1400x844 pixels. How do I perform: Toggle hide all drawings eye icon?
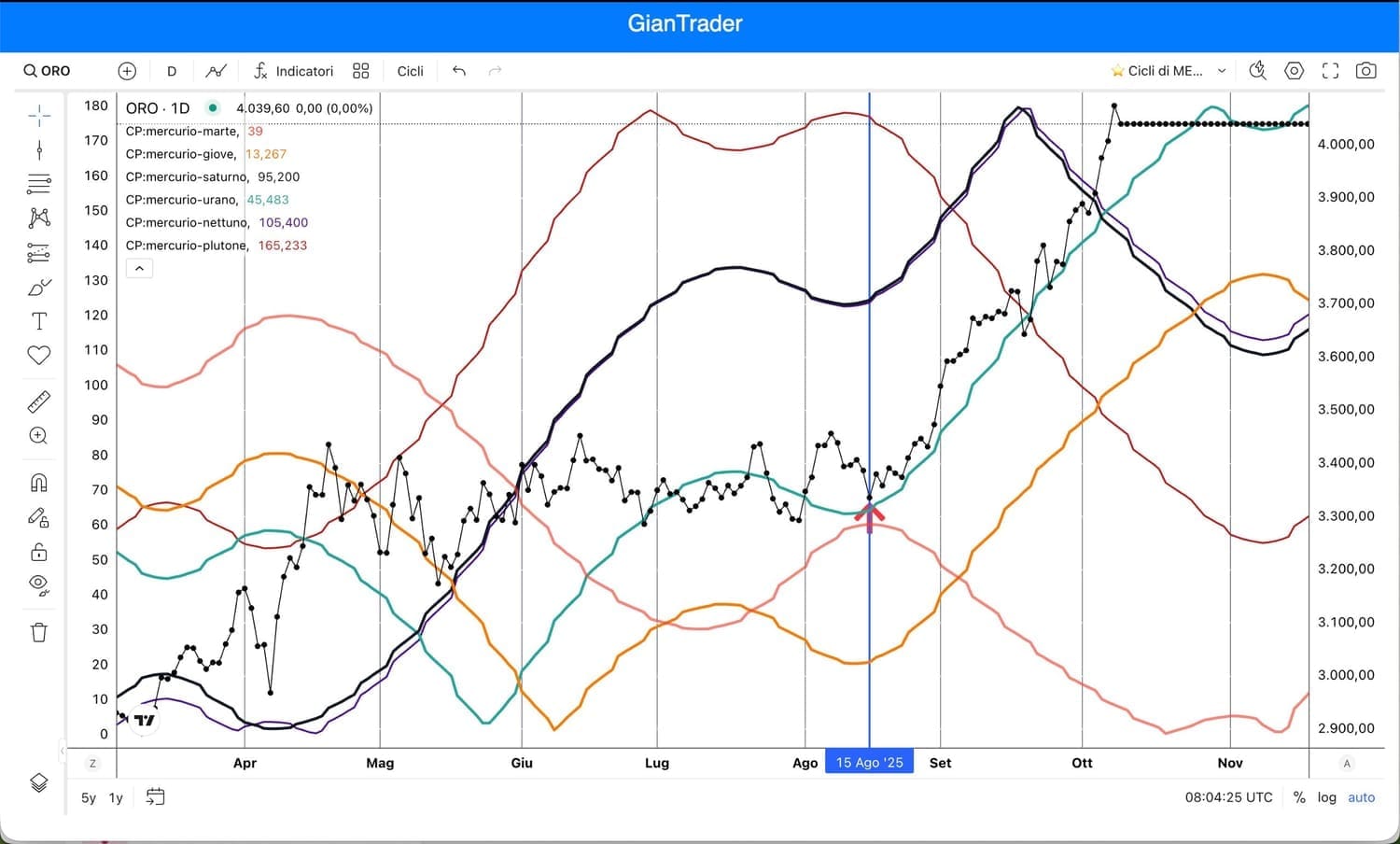(39, 585)
